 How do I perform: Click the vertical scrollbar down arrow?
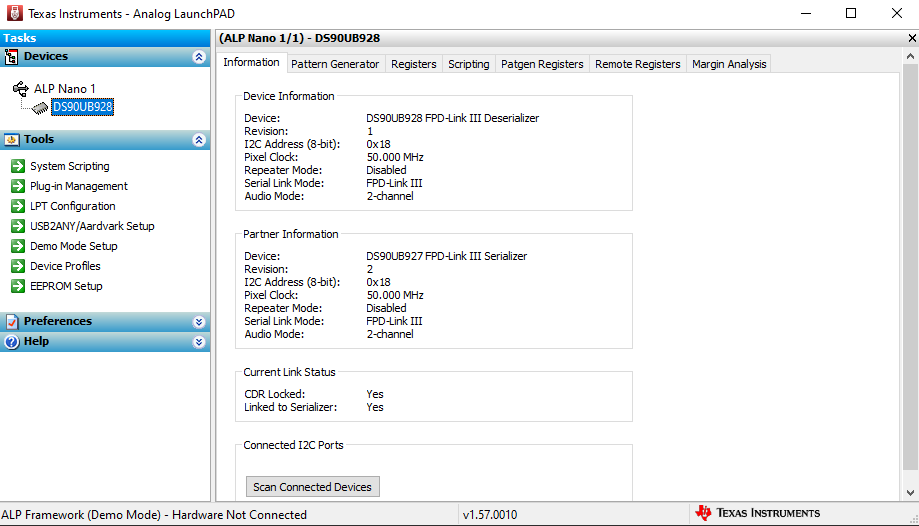[x=910, y=493]
